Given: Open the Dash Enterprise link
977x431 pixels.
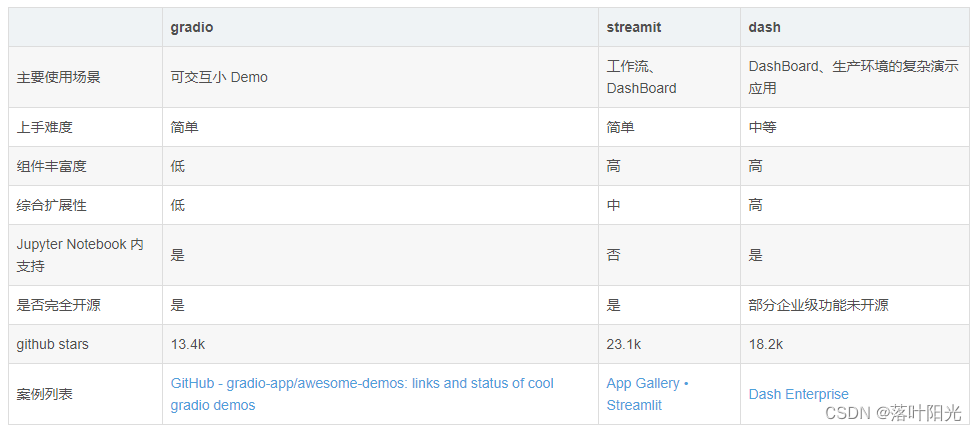Looking at the screenshot, I should (x=798, y=394).
